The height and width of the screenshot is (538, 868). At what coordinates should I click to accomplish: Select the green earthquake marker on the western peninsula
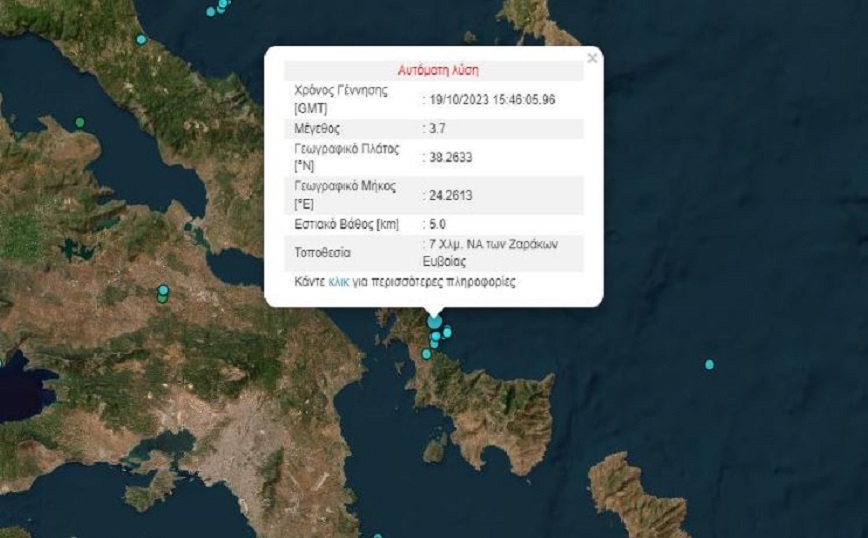[x=80, y=122]
